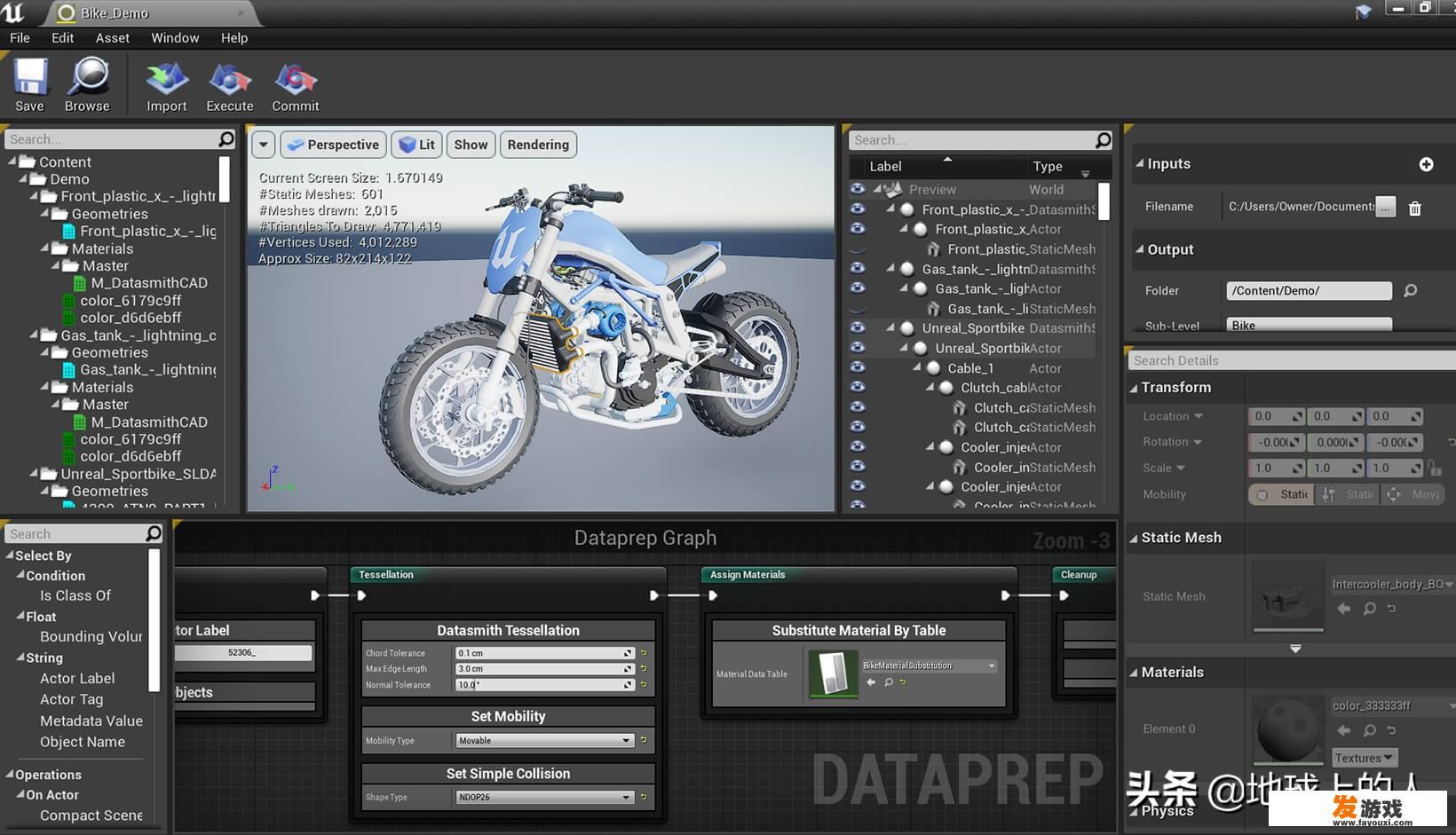1456x835 pixels.
Task: Collapse the Materials details section
Action: tap(1134, 673)
